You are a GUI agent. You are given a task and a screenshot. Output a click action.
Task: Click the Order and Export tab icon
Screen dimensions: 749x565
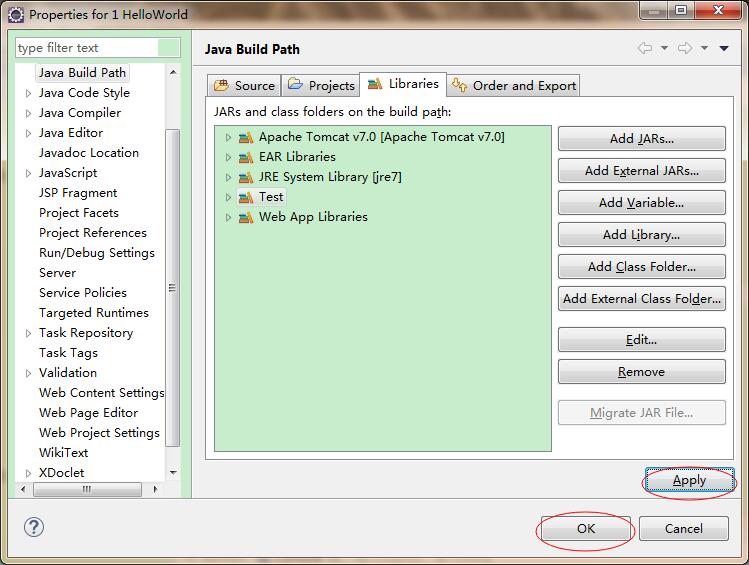pyautogui.click(x=459, y=85)
